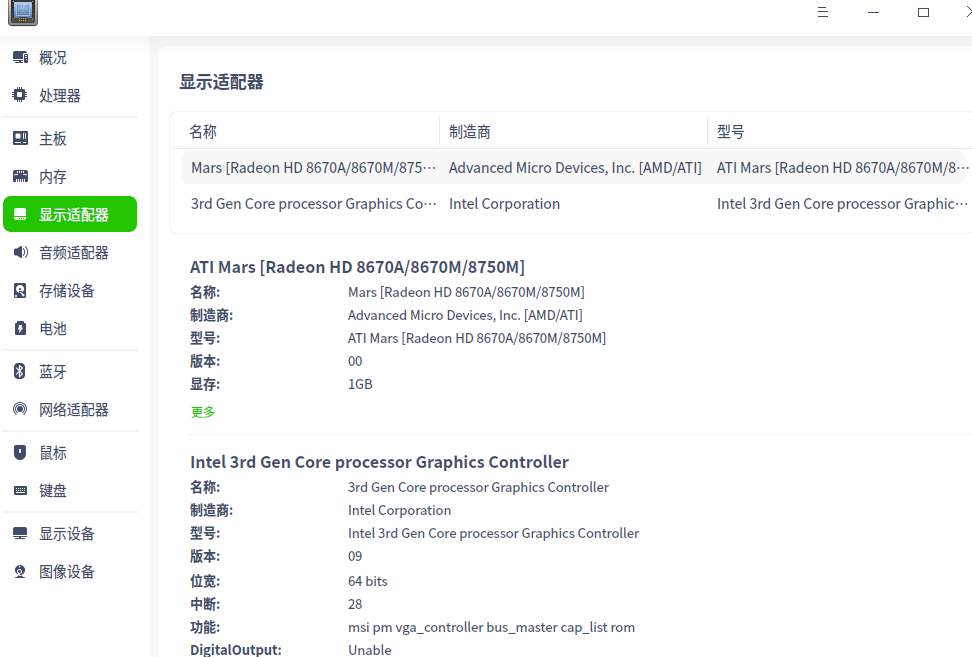
Task: Open the hamburger menu at top right
Action: click(x=823, y=12)
